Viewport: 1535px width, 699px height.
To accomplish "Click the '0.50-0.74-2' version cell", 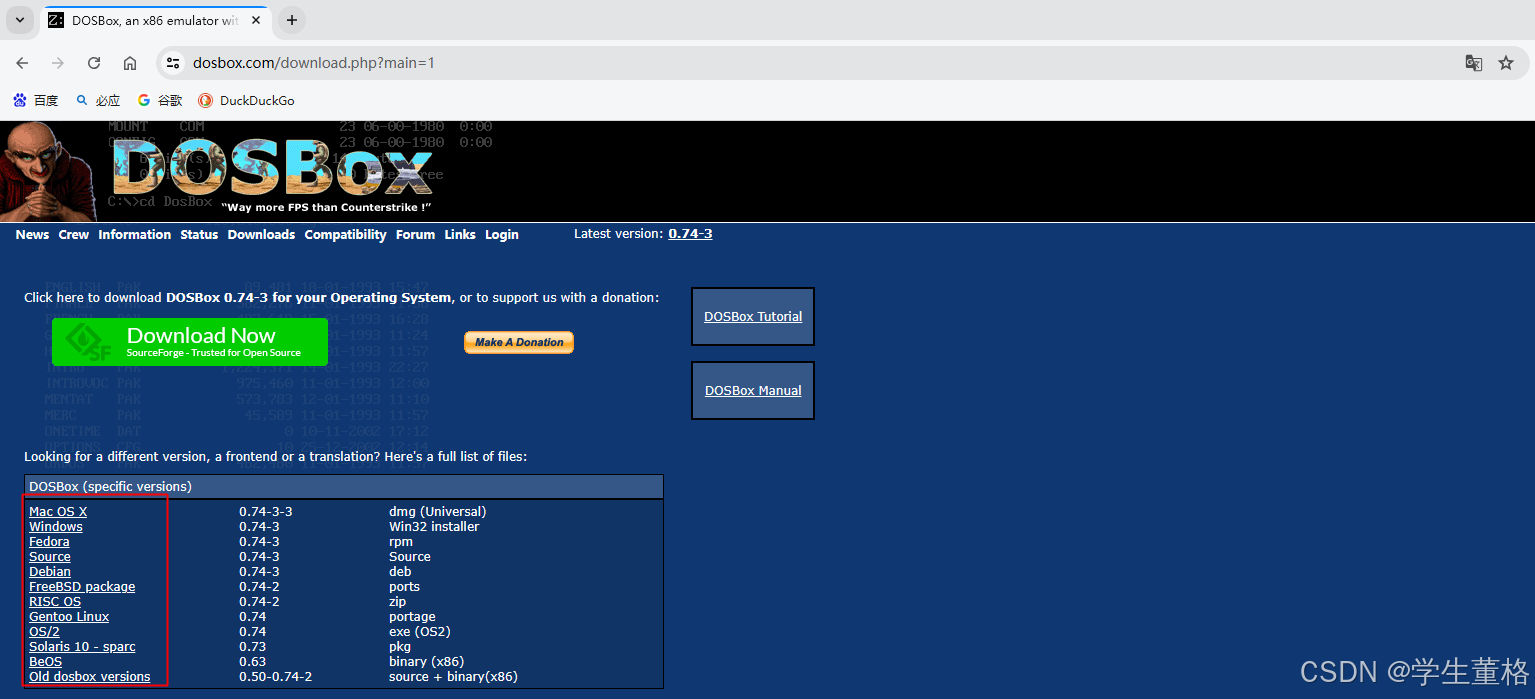I will coord(276,676).
